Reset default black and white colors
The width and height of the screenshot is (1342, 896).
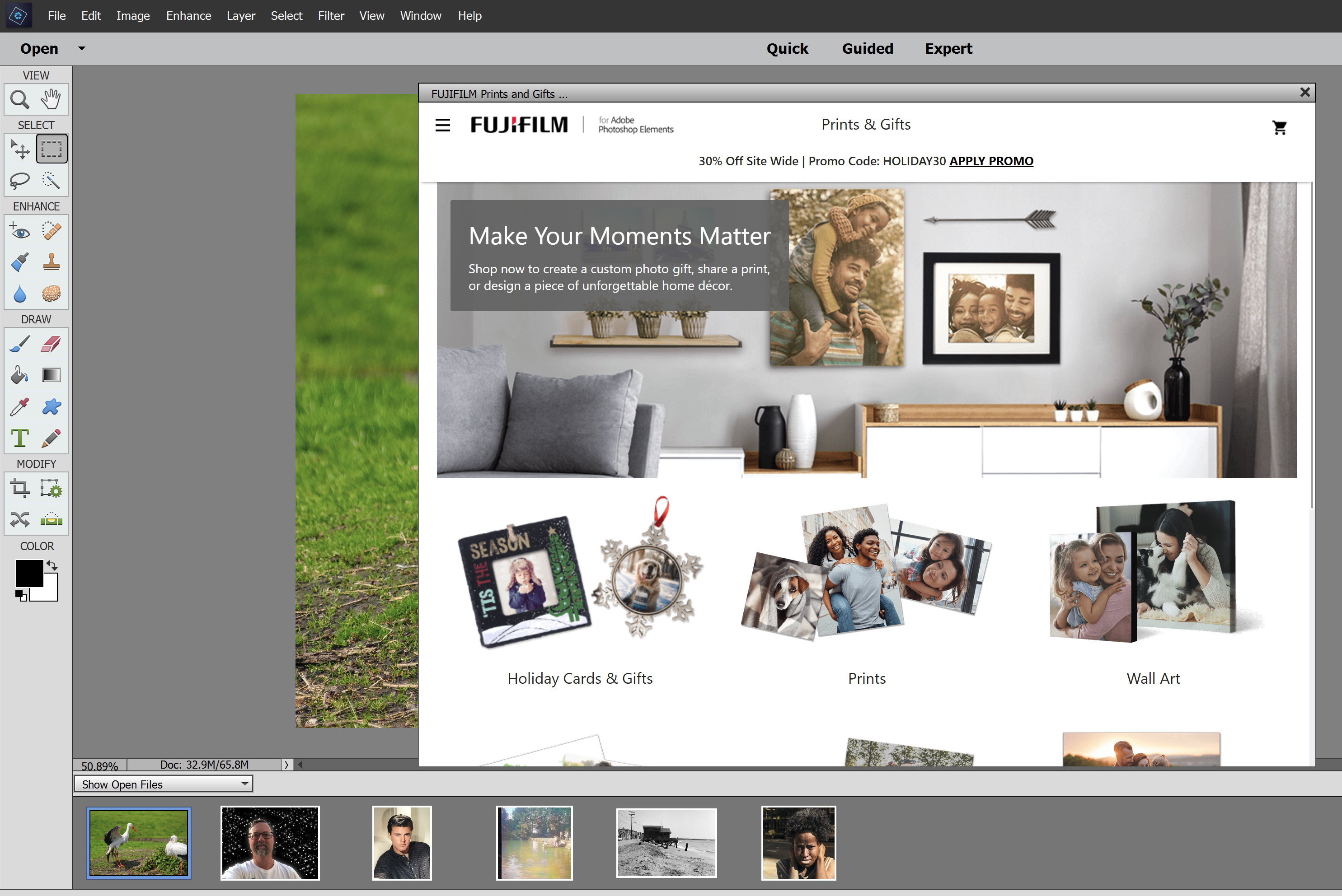click(x=21, y=596)
